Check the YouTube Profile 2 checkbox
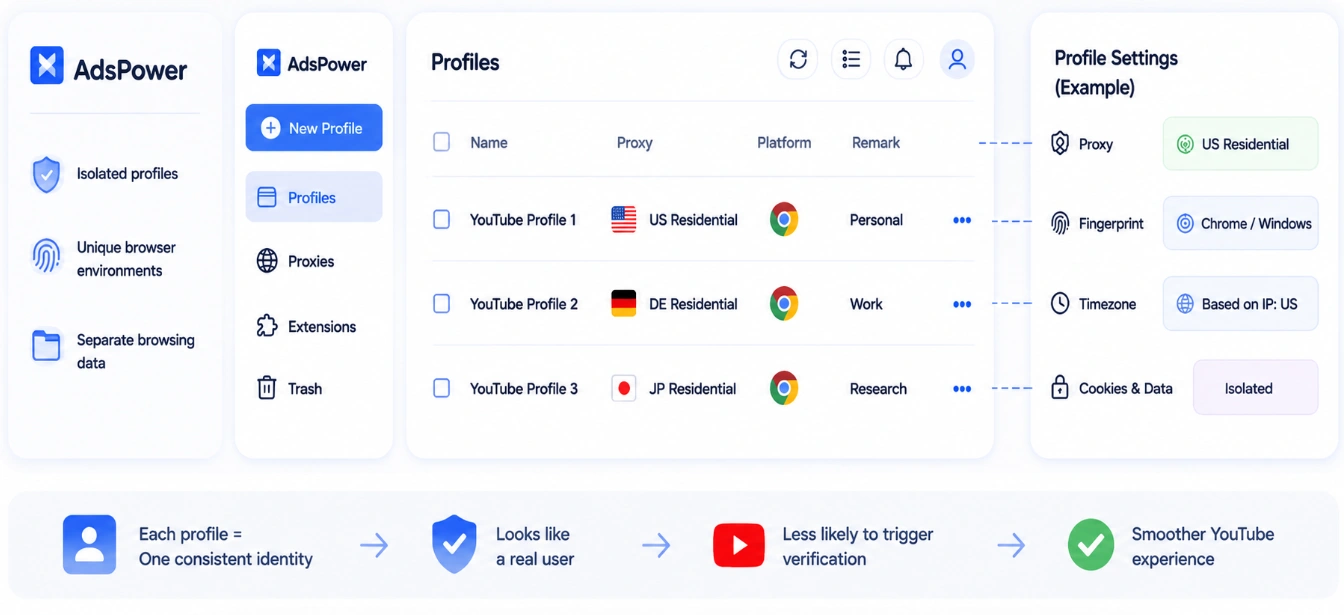This screenshot has width=1344, height=615. pos(441,303)
